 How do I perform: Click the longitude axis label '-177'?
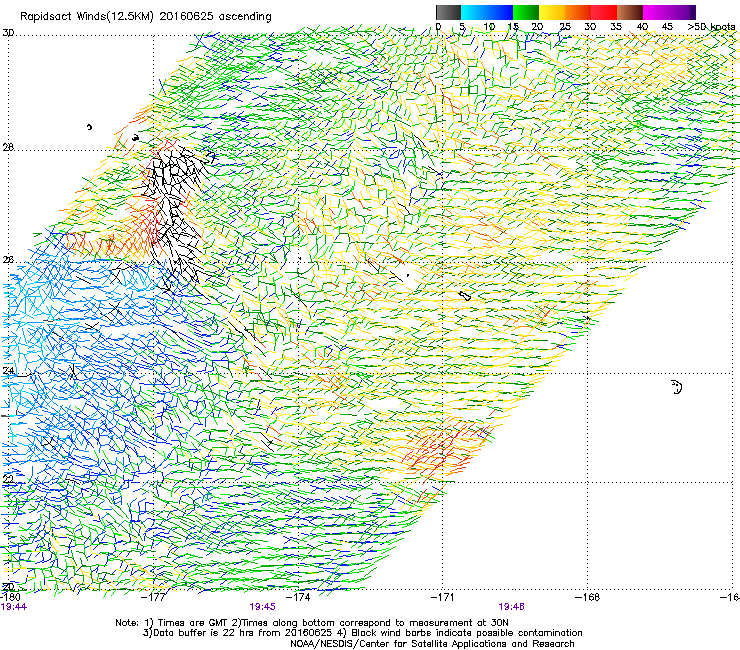[x=154, y=597]
